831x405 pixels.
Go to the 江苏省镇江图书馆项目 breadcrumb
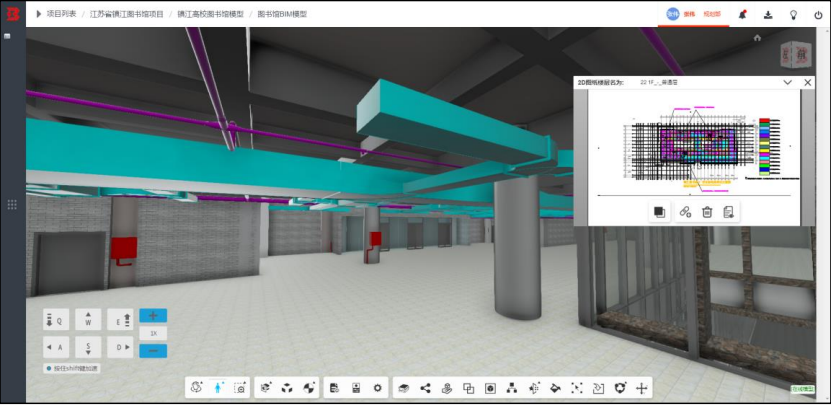127,14
